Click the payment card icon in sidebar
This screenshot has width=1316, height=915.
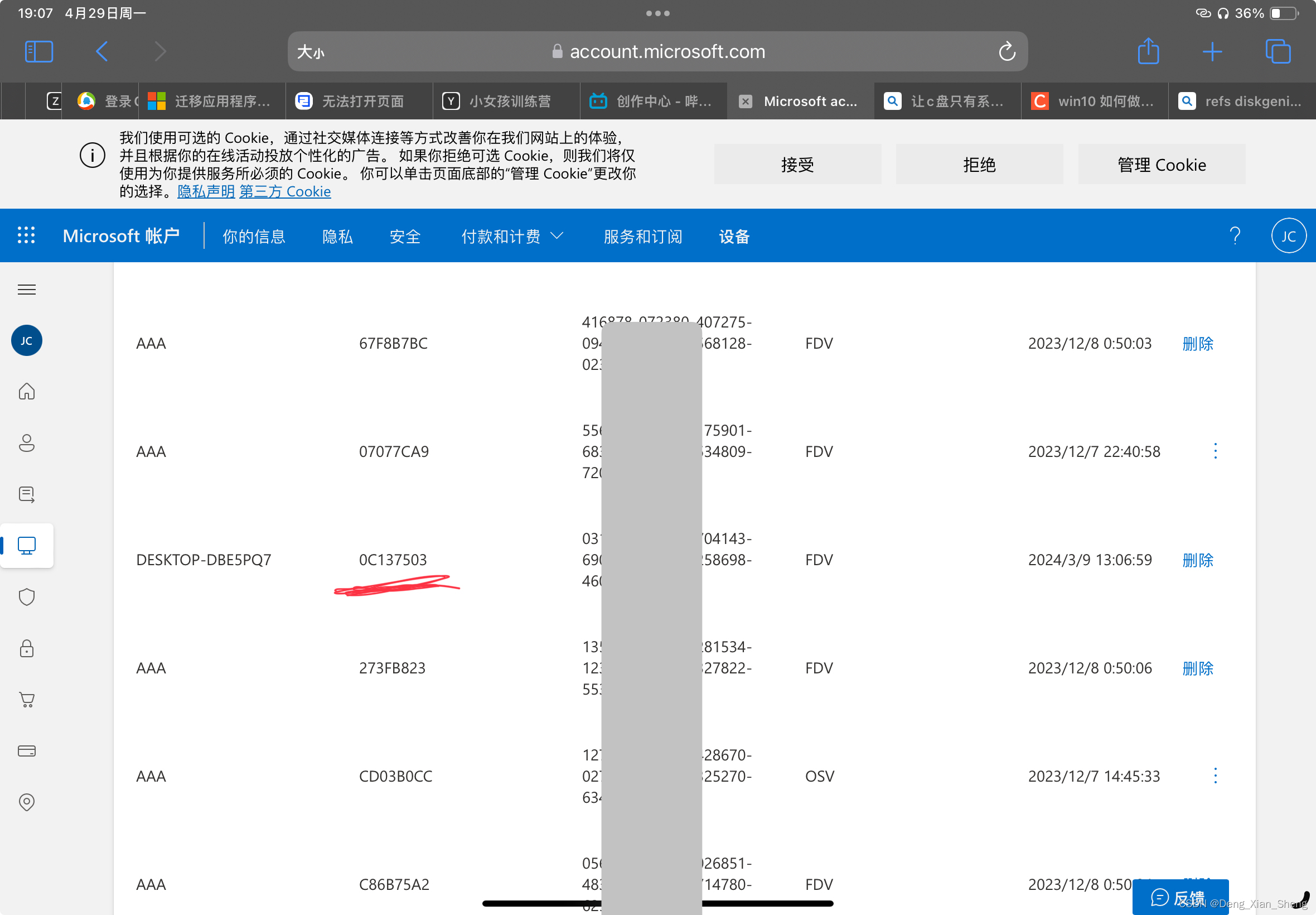pos(26,751)
